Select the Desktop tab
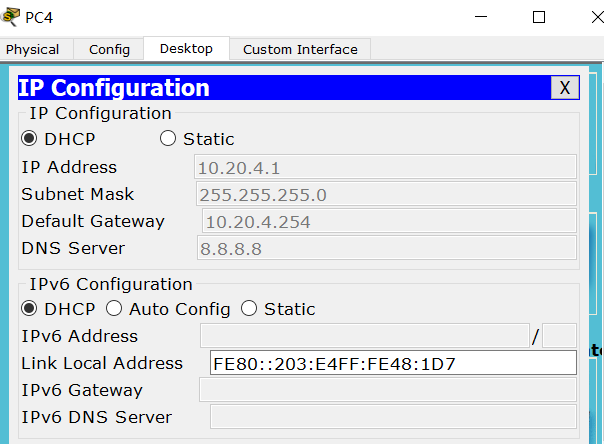The image size is (604, 444). tap(186, 49)
